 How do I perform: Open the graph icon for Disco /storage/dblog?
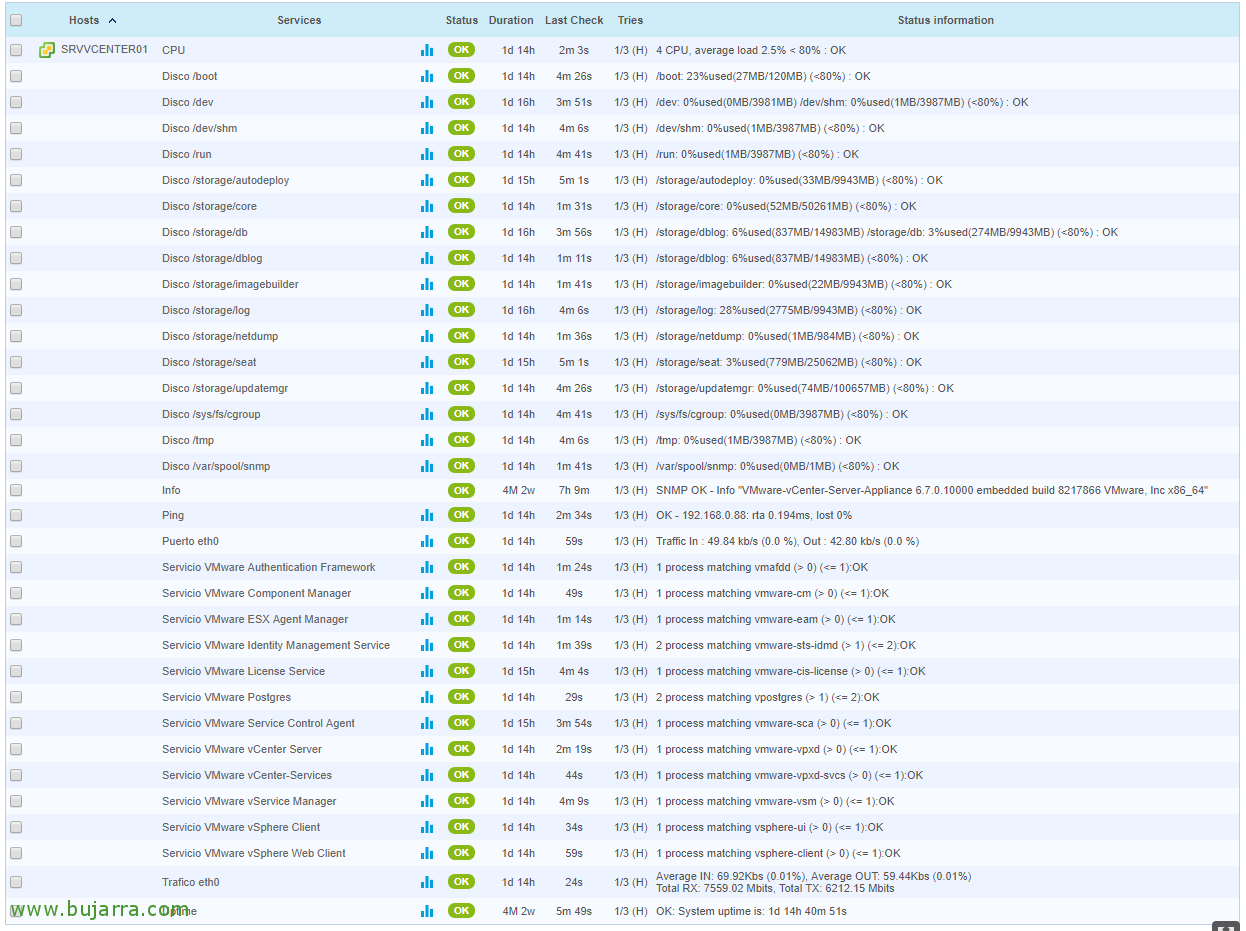(x=427, y=257)
